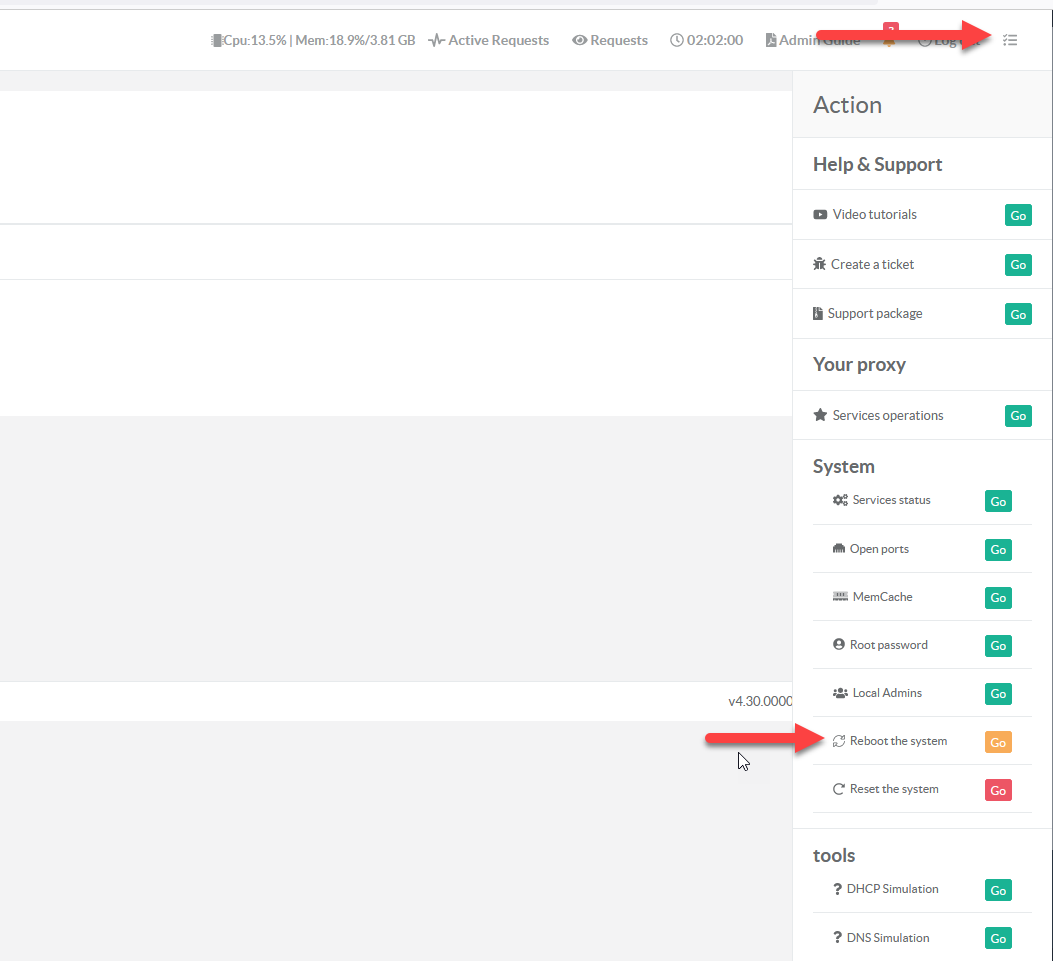Open the Admin Guide PDF link
The width and height of the screenshot is (1053, 961).
tap(811, 40)
